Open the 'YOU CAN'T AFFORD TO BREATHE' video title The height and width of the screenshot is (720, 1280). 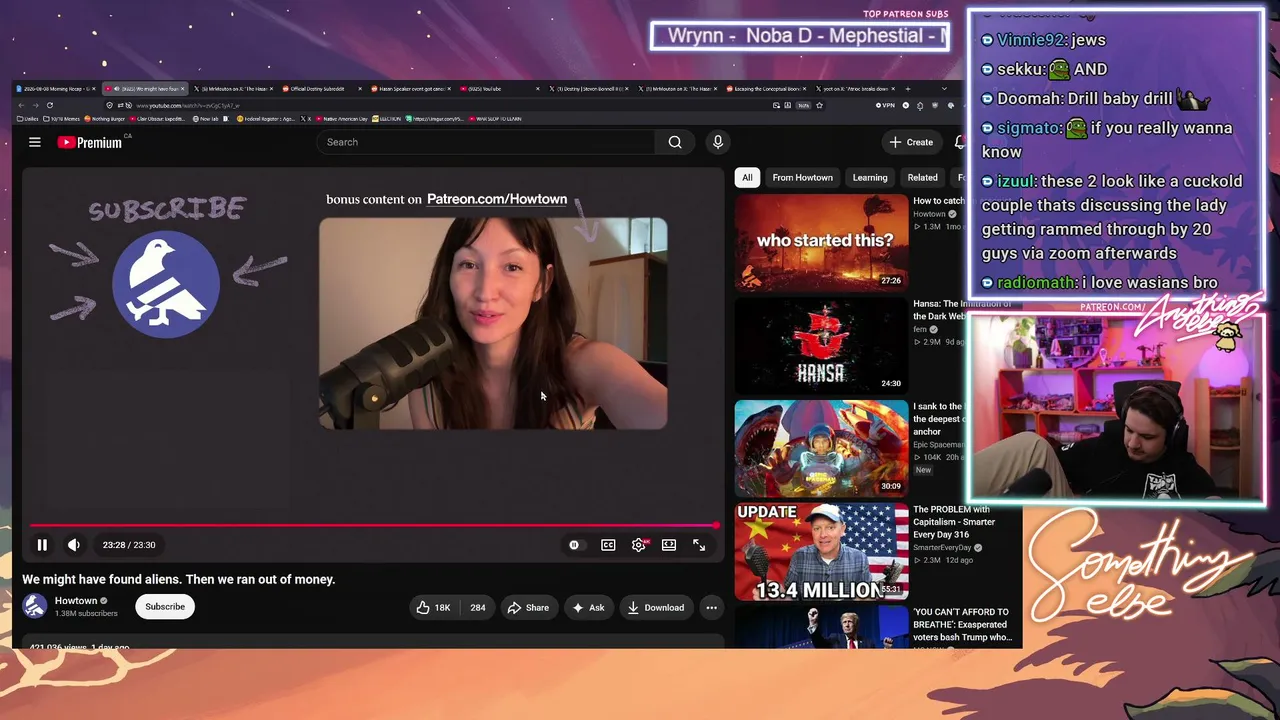coord(962,624)
